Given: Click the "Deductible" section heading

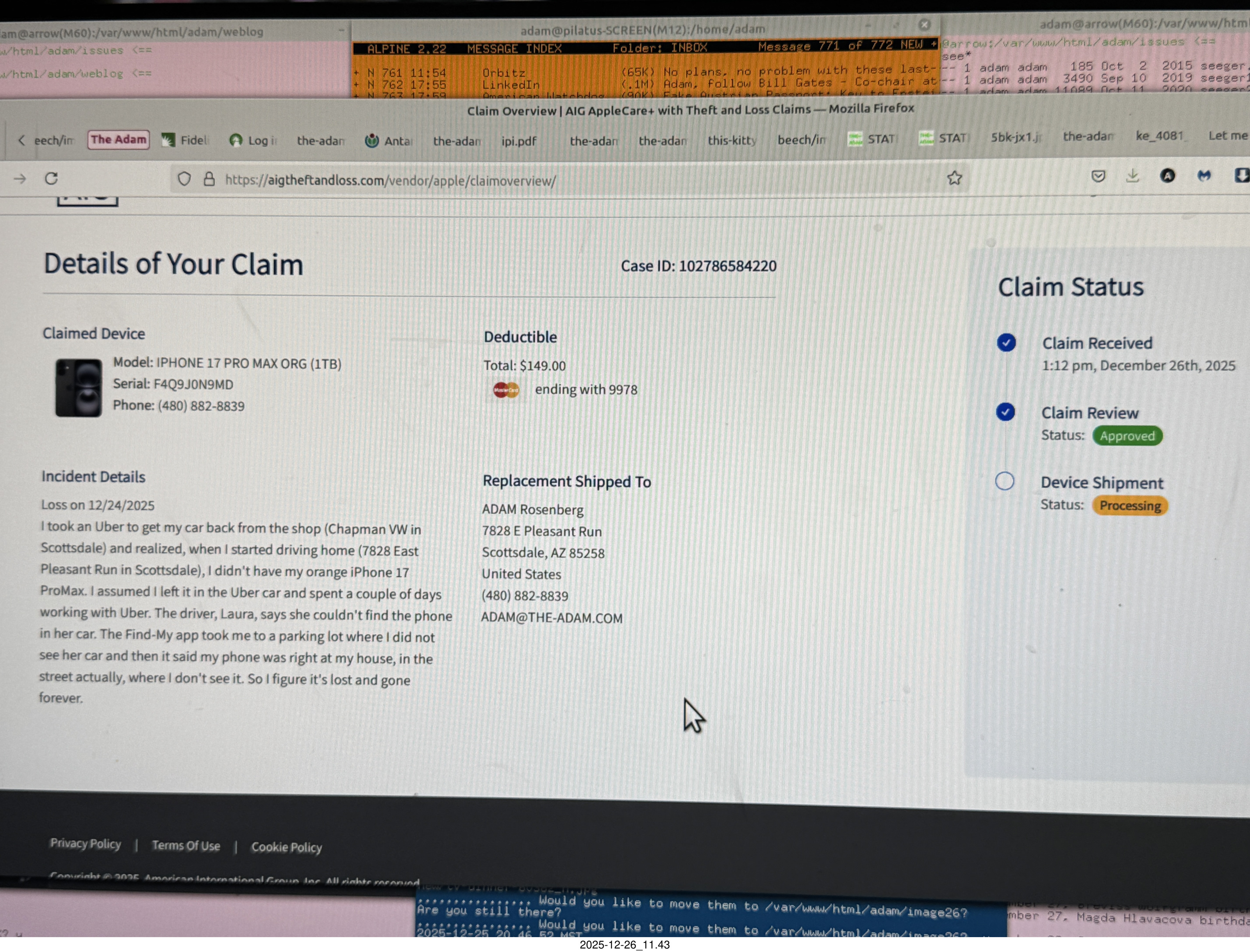Looking at the screenshot, I should (520, 337).
